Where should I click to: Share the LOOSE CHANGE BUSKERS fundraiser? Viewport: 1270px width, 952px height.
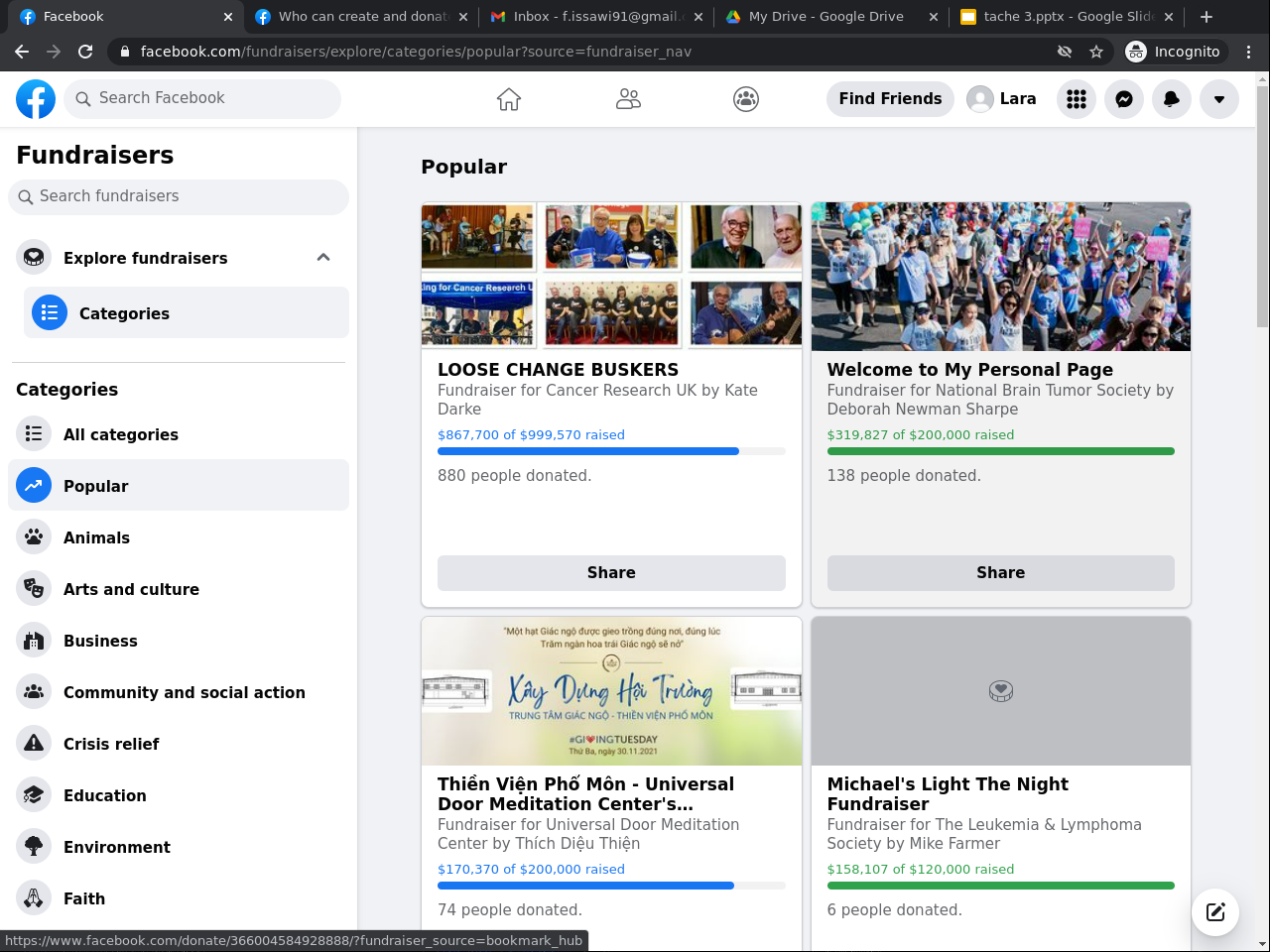pyautogui.click(x=611, y=573)
